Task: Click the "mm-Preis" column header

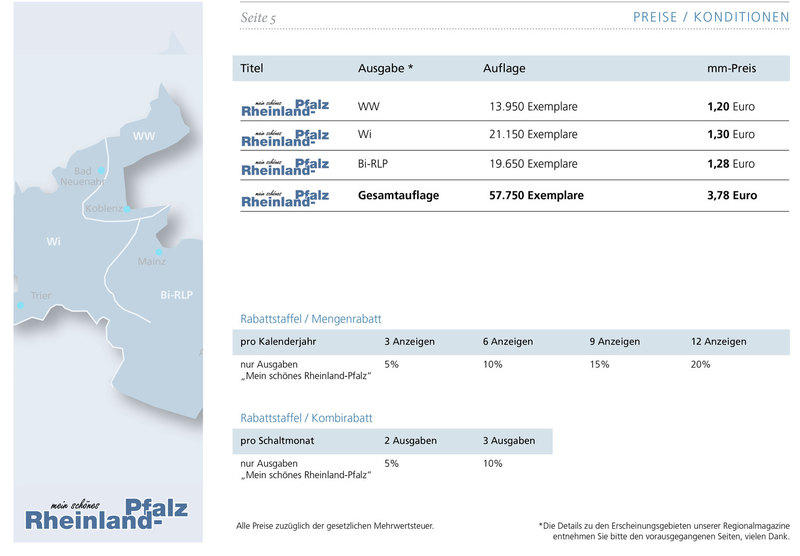Action: pos(731,69)
